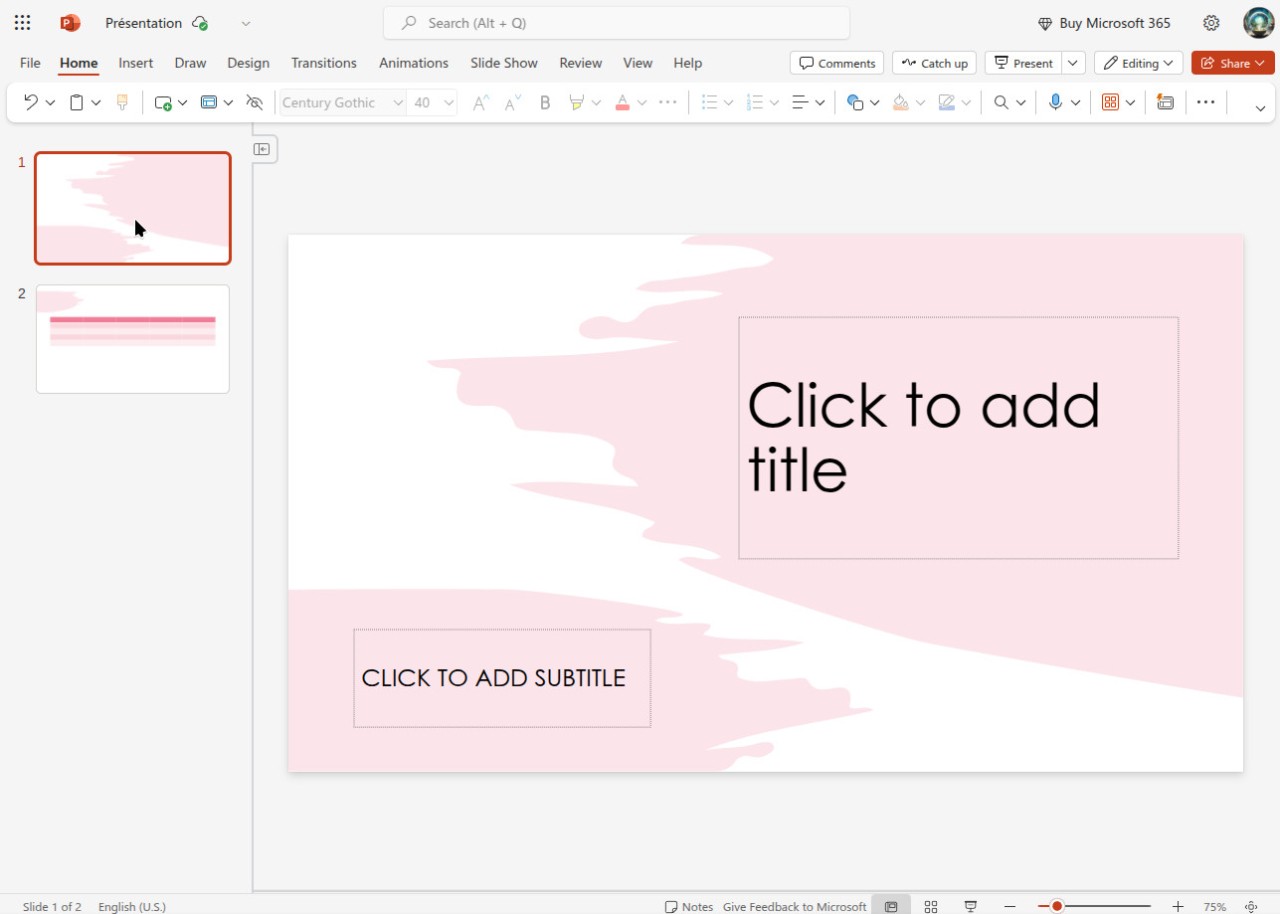Open the Settings gear icon

click(x=1211, y=23)
